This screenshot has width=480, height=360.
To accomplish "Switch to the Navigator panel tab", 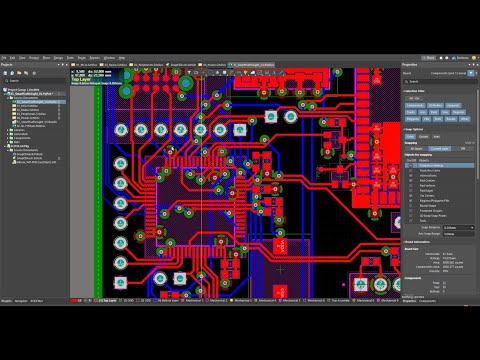I will 21,301.
